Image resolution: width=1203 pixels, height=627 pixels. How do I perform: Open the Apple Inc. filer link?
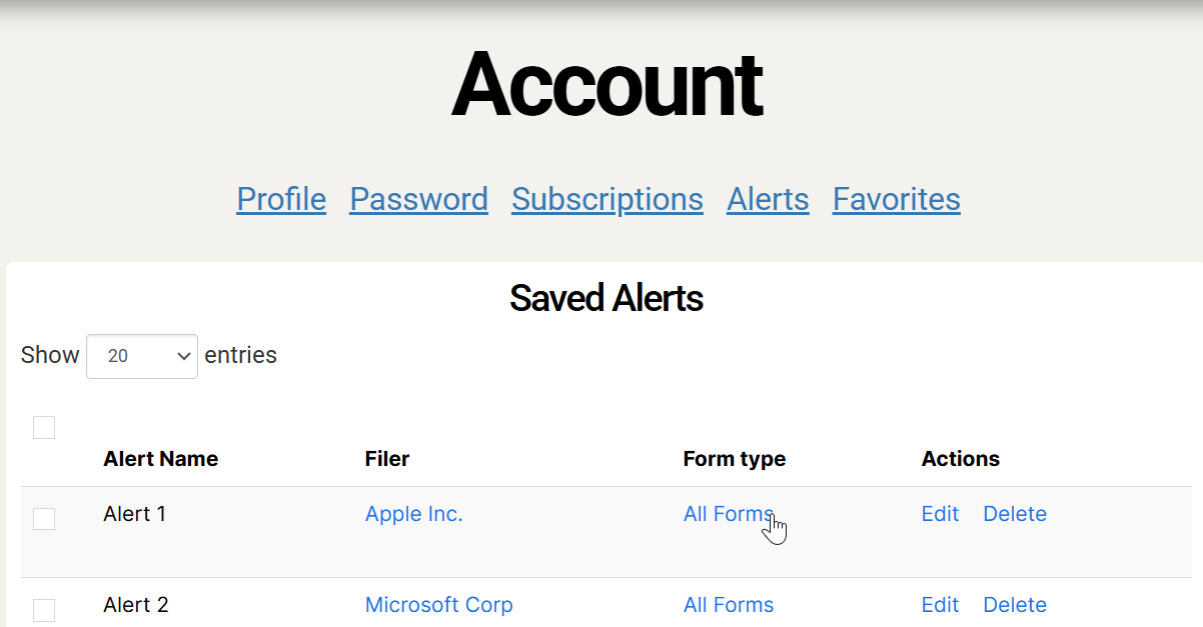click(414, 514)
